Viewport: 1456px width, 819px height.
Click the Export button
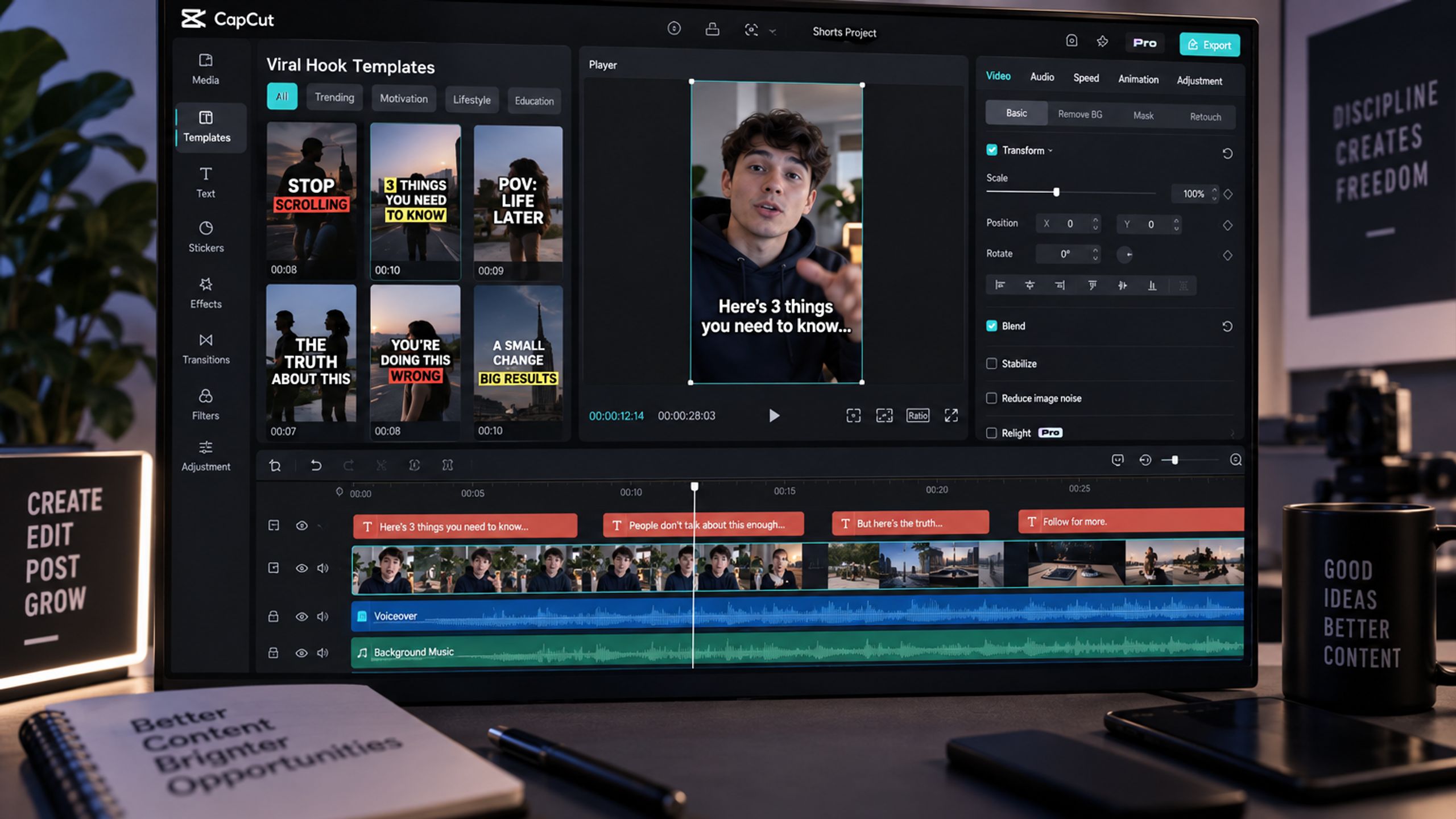coord(1210,44)
